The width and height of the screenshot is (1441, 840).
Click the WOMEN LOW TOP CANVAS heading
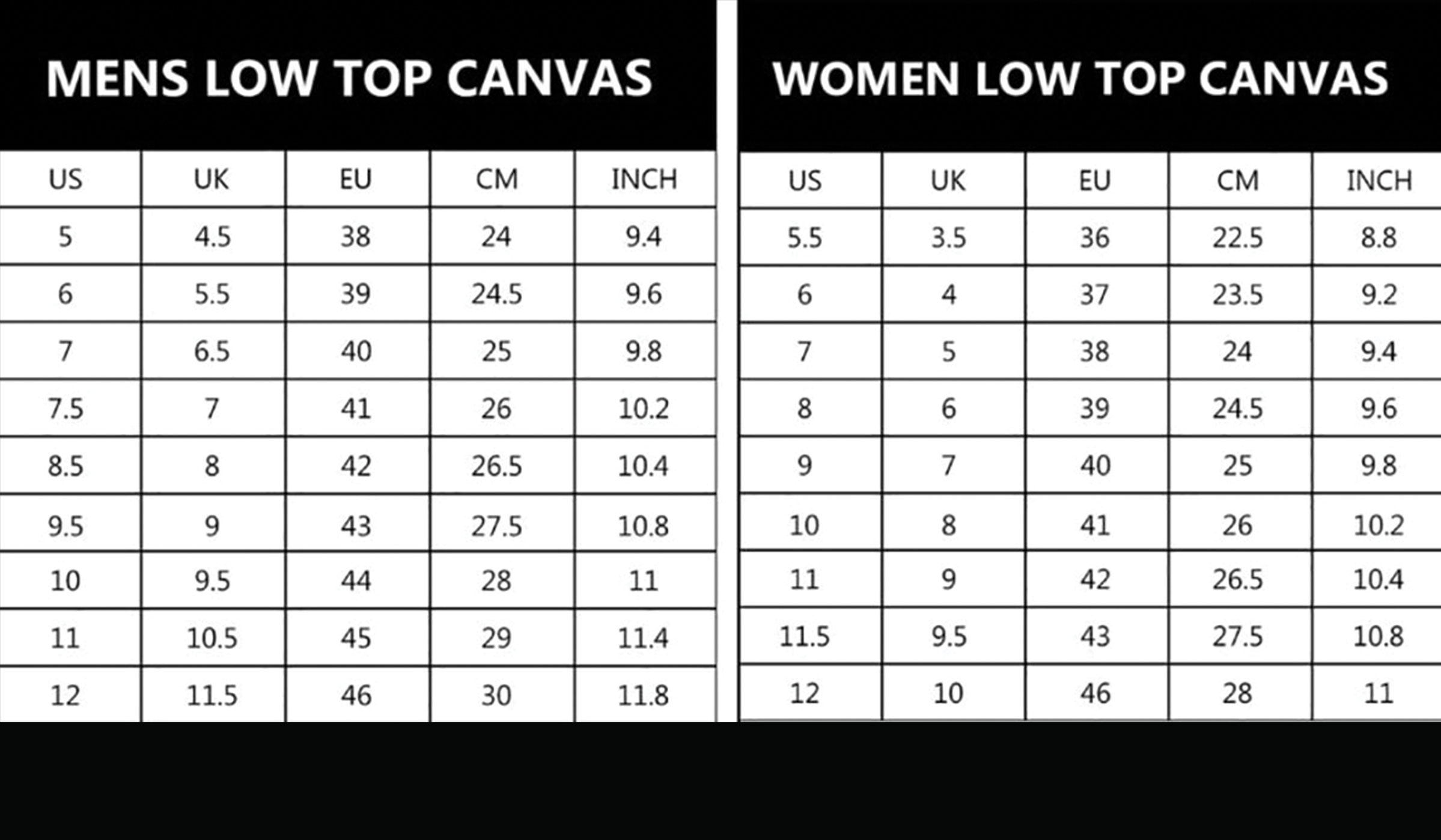click(1080, 79)
